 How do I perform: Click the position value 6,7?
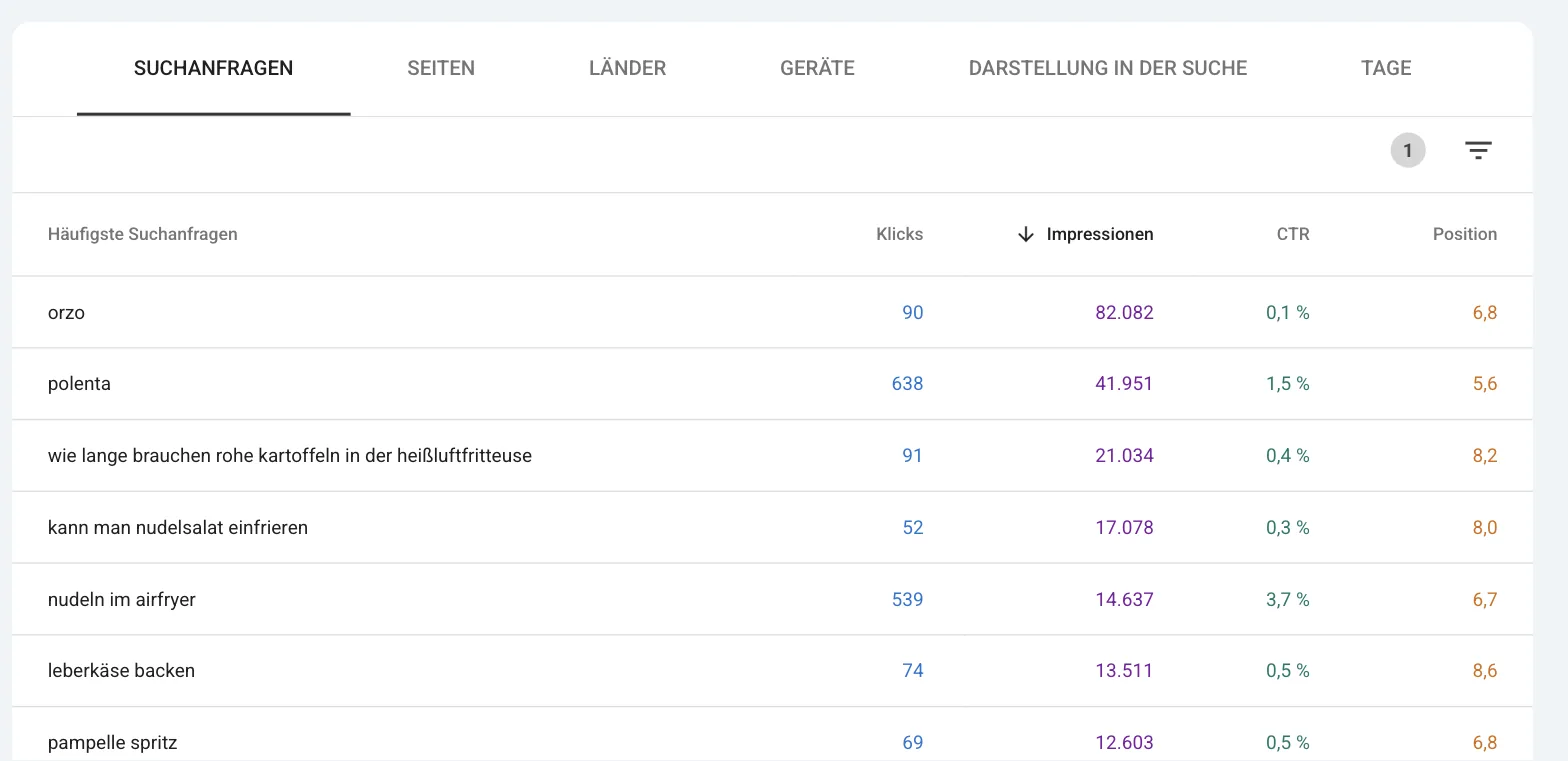point(1485,599)
